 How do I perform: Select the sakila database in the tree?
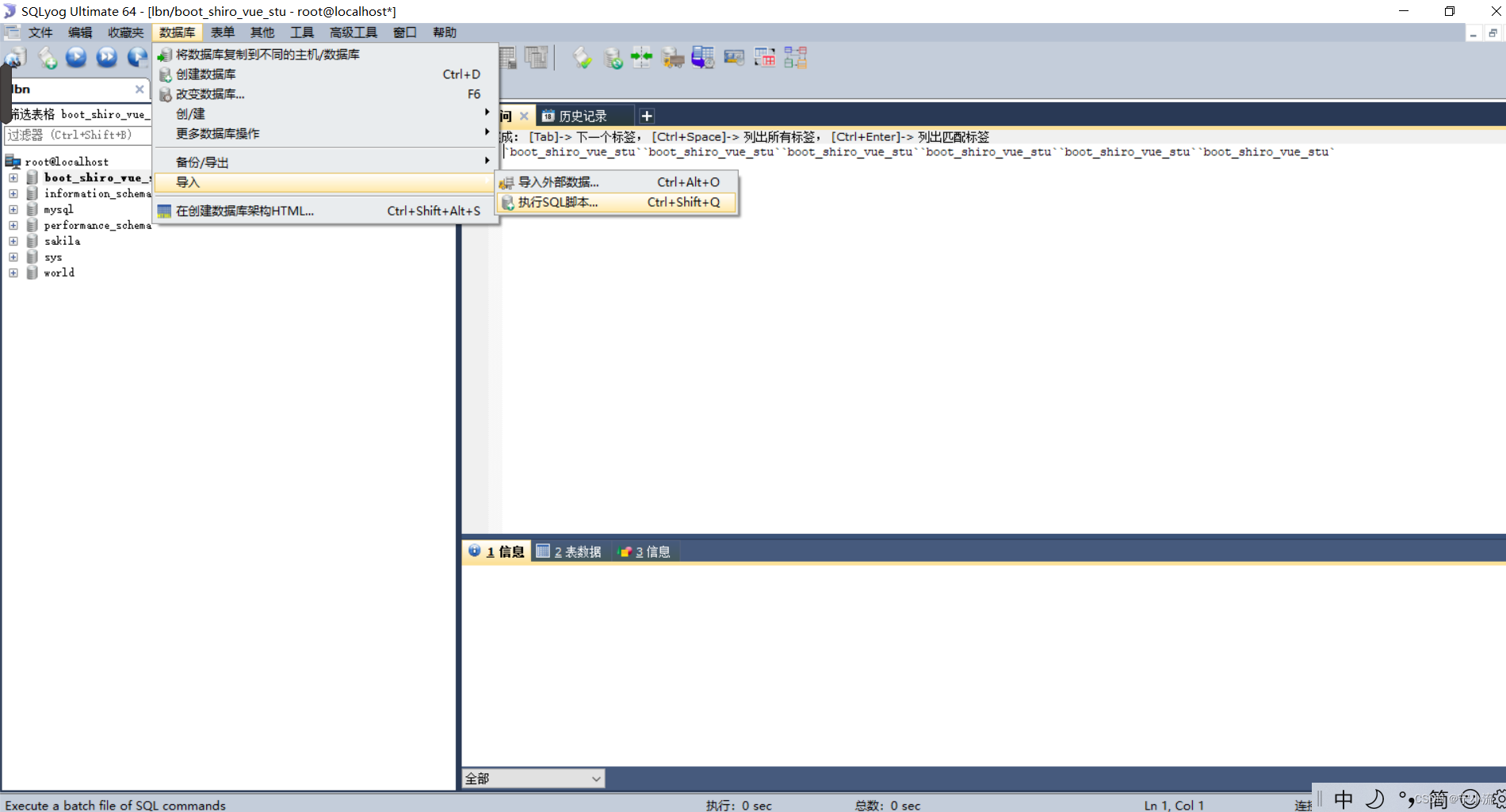(62, 241)
